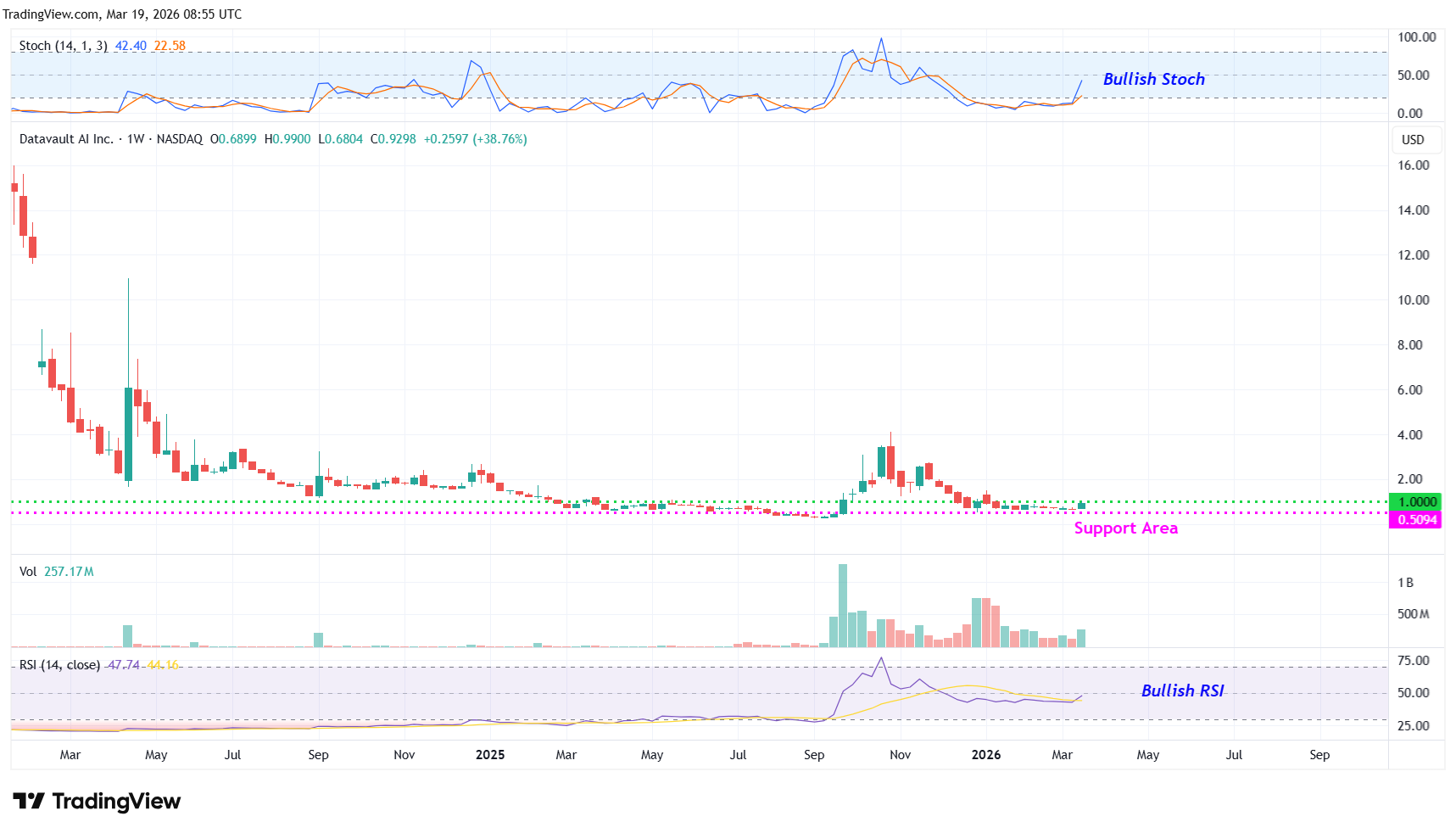Click the orange Stoch value 22.58
1456x833 pixels.
pyautogui.click(x=170, y=46)
